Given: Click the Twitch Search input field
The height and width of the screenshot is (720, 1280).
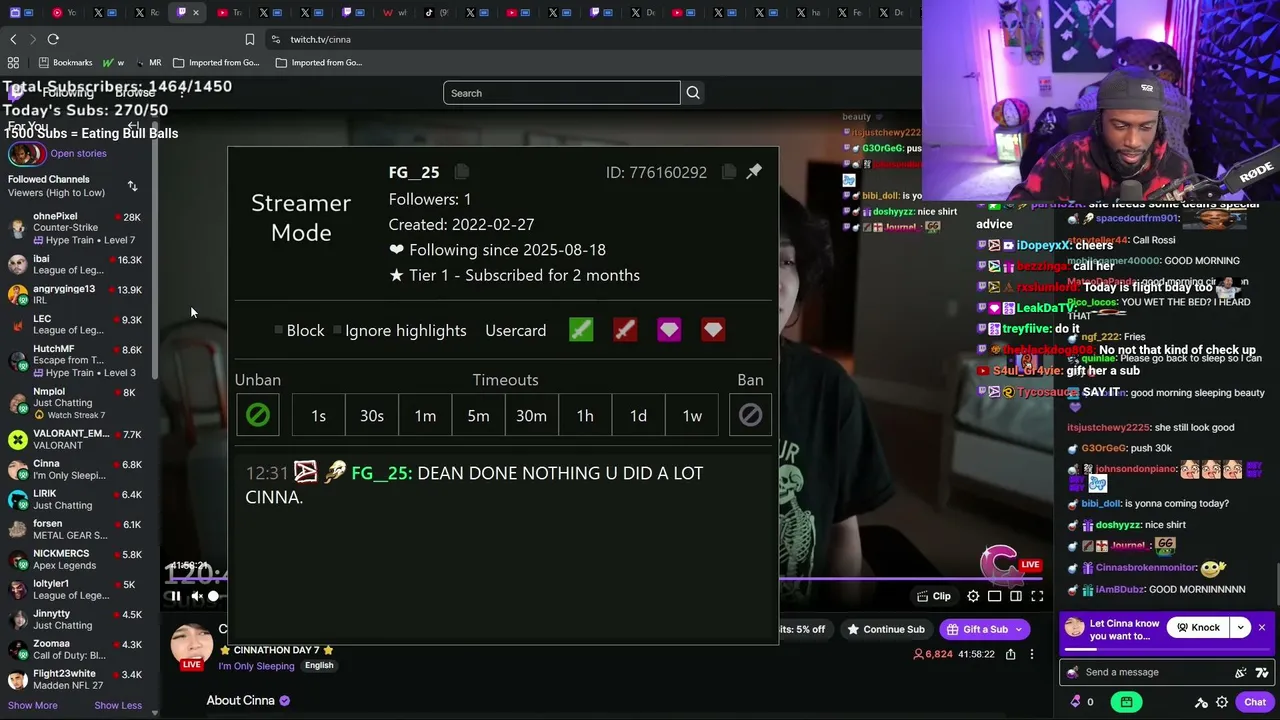Looking at the screenshot, I should (x=561, y=93).
